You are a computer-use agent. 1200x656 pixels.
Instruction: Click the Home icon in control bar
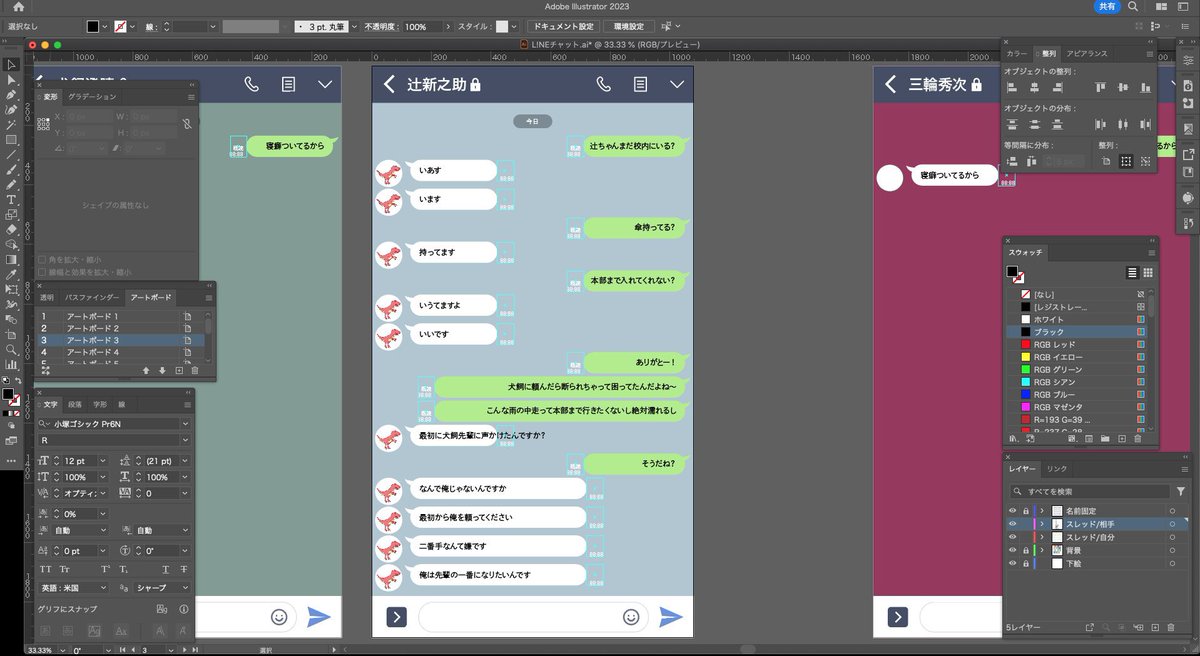point(18,7)
